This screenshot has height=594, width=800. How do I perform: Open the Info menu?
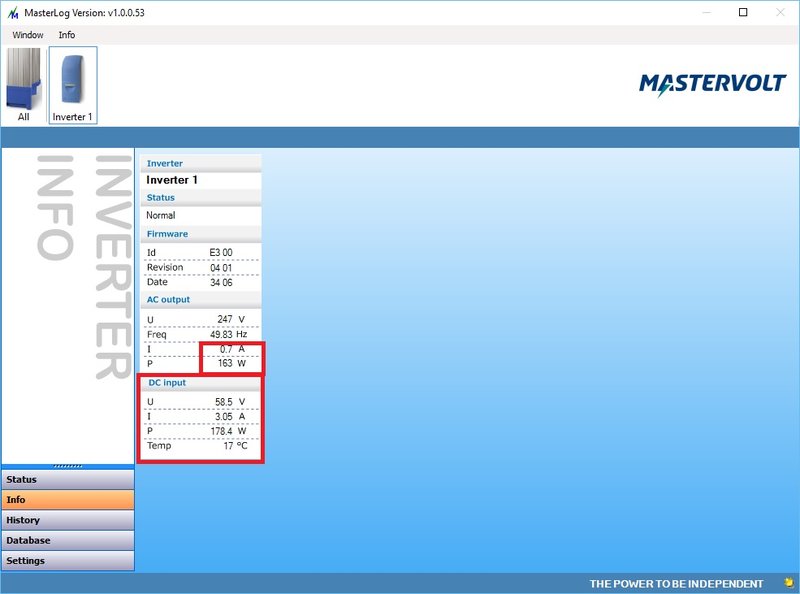tap(67, 35)
